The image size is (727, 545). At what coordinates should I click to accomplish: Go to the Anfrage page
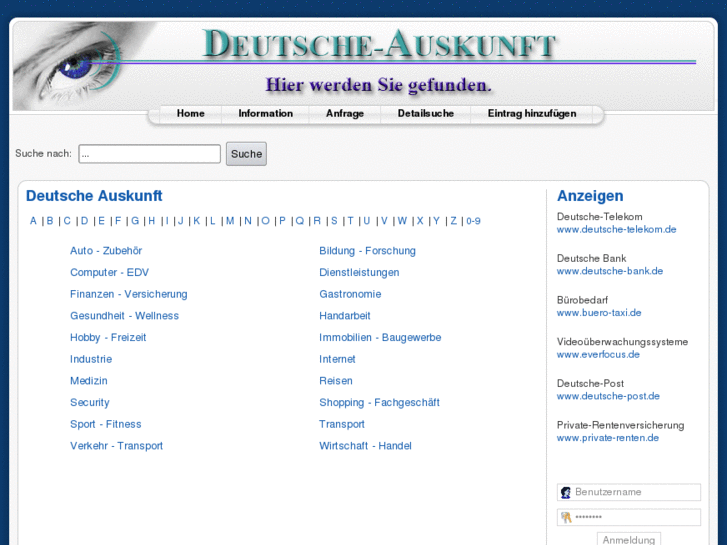point(344,114)
